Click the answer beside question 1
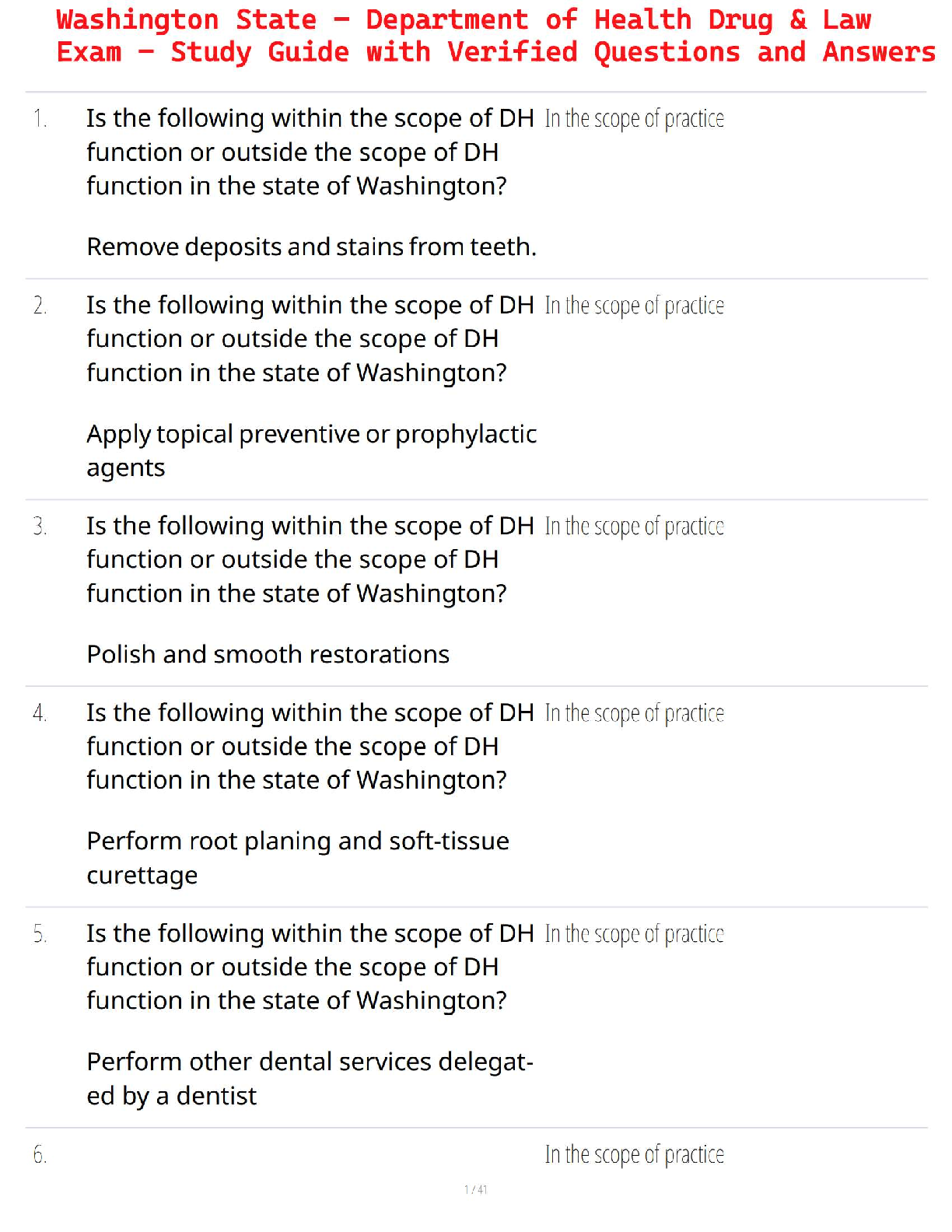This screenshot has height=1232, width=952. (x=634, y=119)
